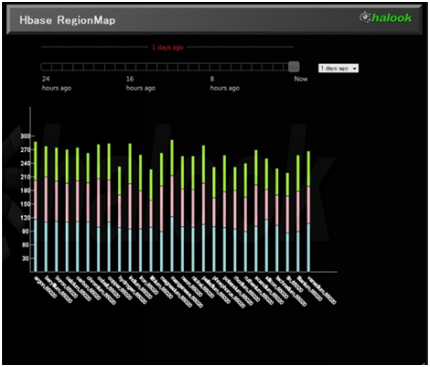The height and width of the screenshot is (367, 430).
Task: Click the pink segment of the rightmost bar
Action: click(308, 205)
